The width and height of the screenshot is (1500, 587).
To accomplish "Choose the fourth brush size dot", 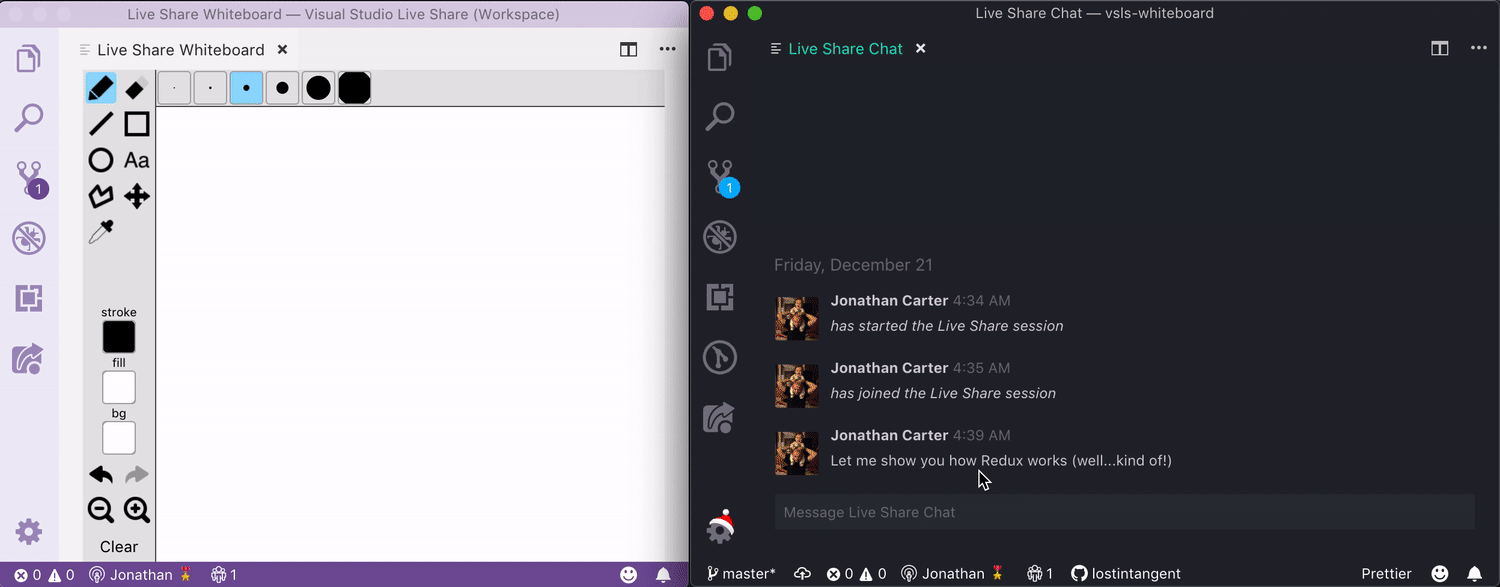I will click(x=282, y=88).
